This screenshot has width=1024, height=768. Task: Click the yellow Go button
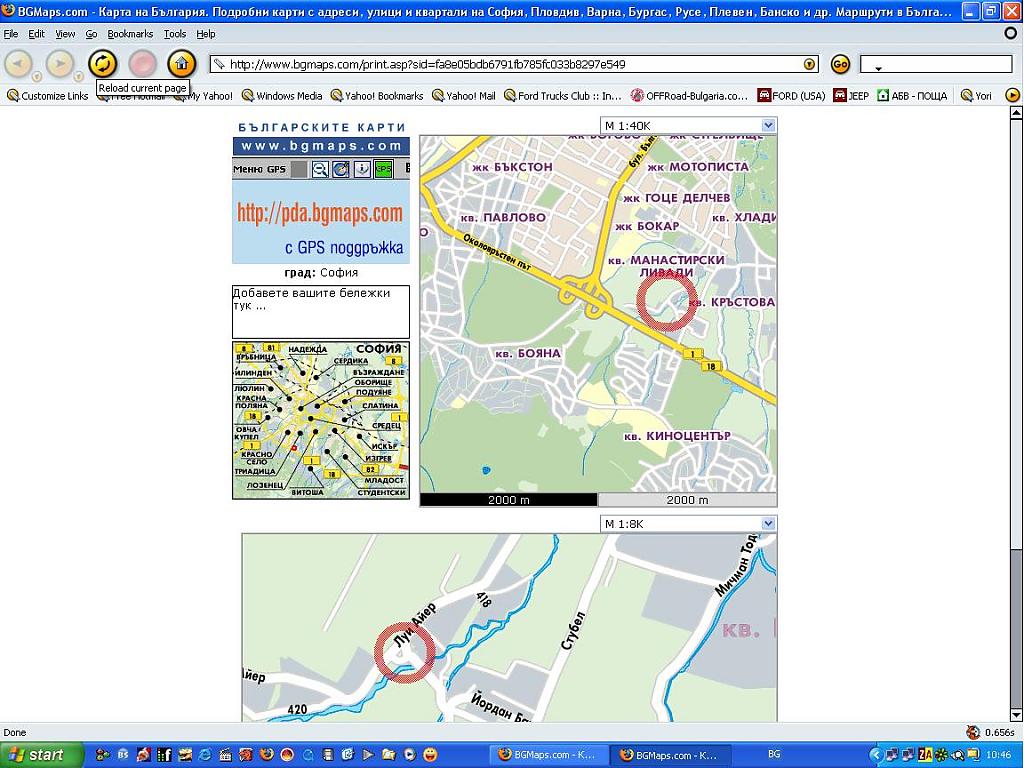(x=840, y=64)
